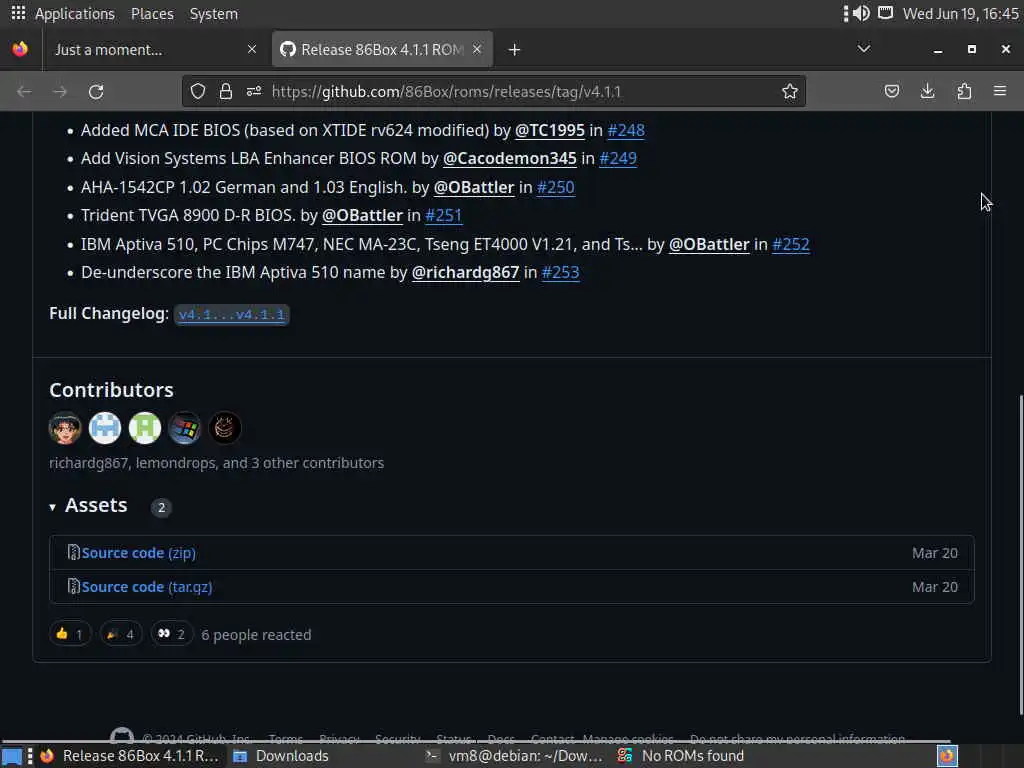
Task: Open pull request #252 link
Action: tap(790, 244)
